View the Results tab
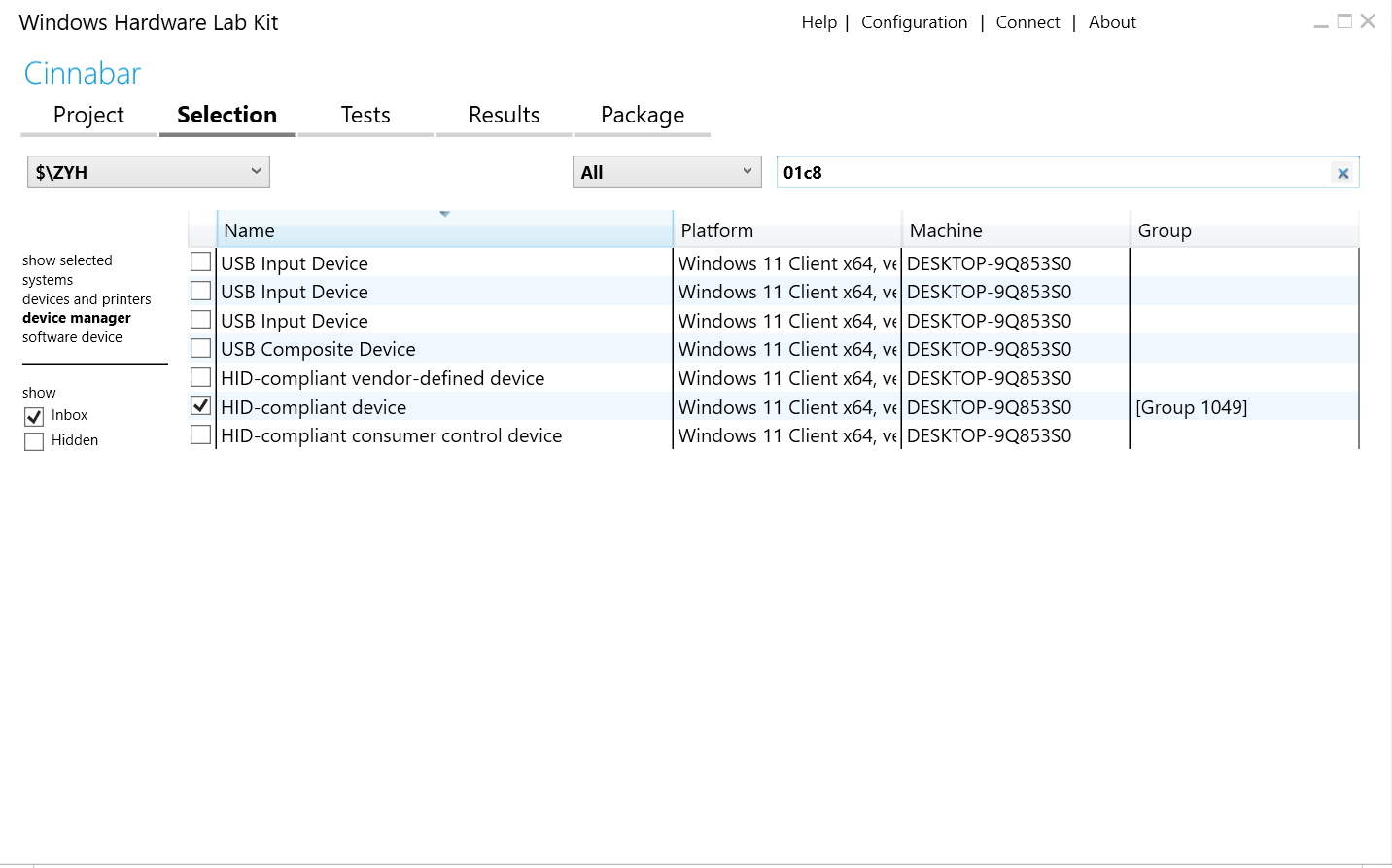The width and height of the screenshot is (1392, 868). click(x=504, y=115)
